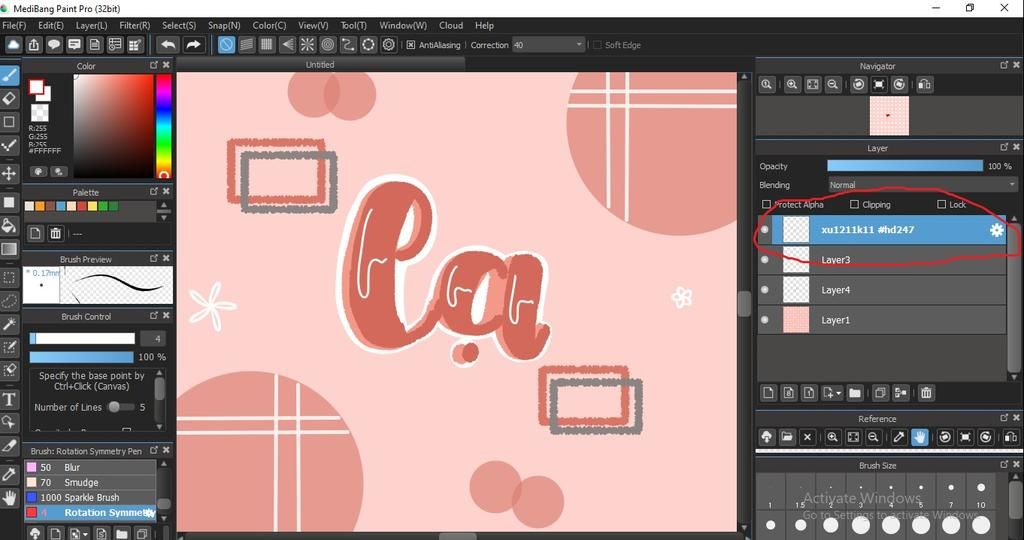Open the Blending mode dropdown
Viewport: 1024px width, 540px height.
tap(922, 185)
